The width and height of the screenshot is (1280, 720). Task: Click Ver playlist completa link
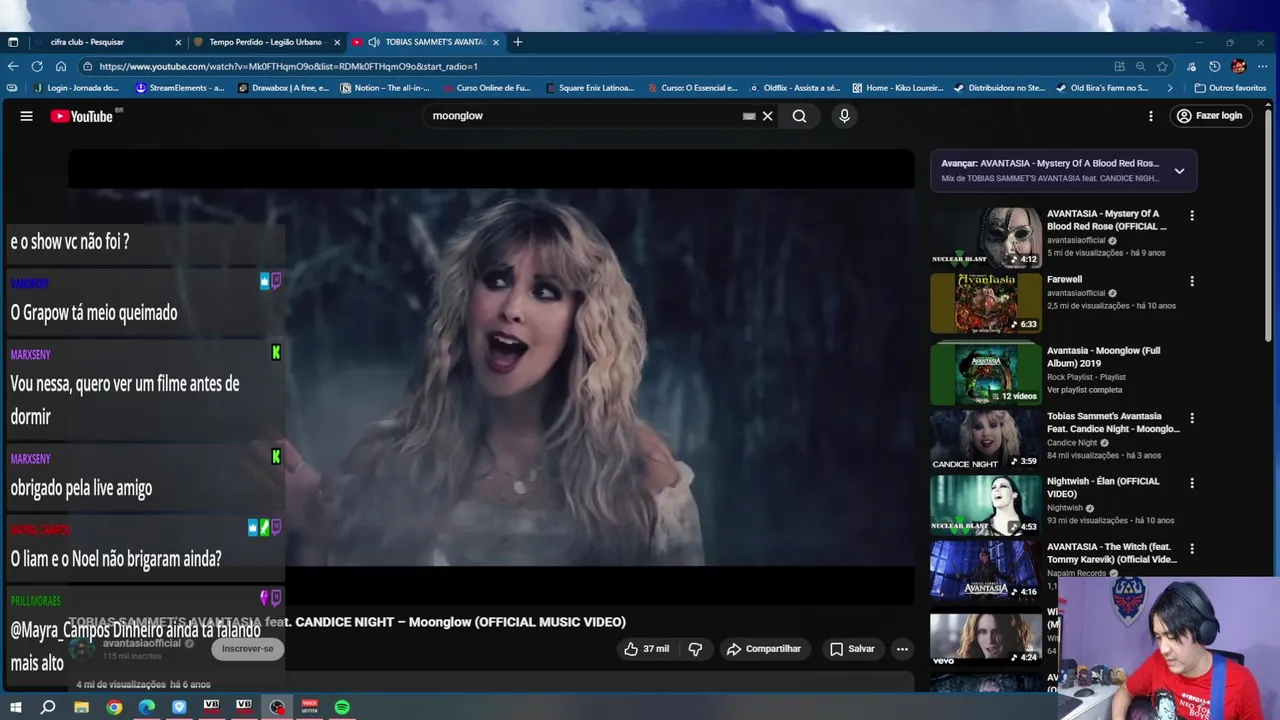[1085, 390]
